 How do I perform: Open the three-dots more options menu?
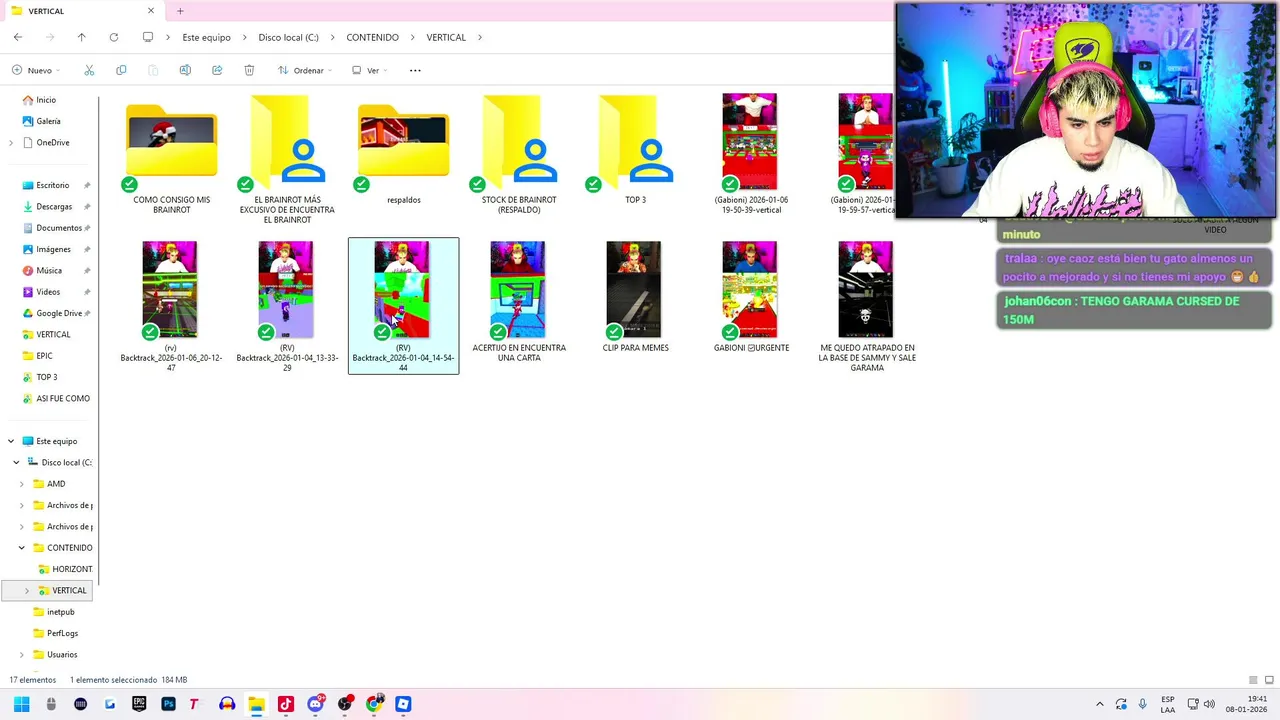415,70
